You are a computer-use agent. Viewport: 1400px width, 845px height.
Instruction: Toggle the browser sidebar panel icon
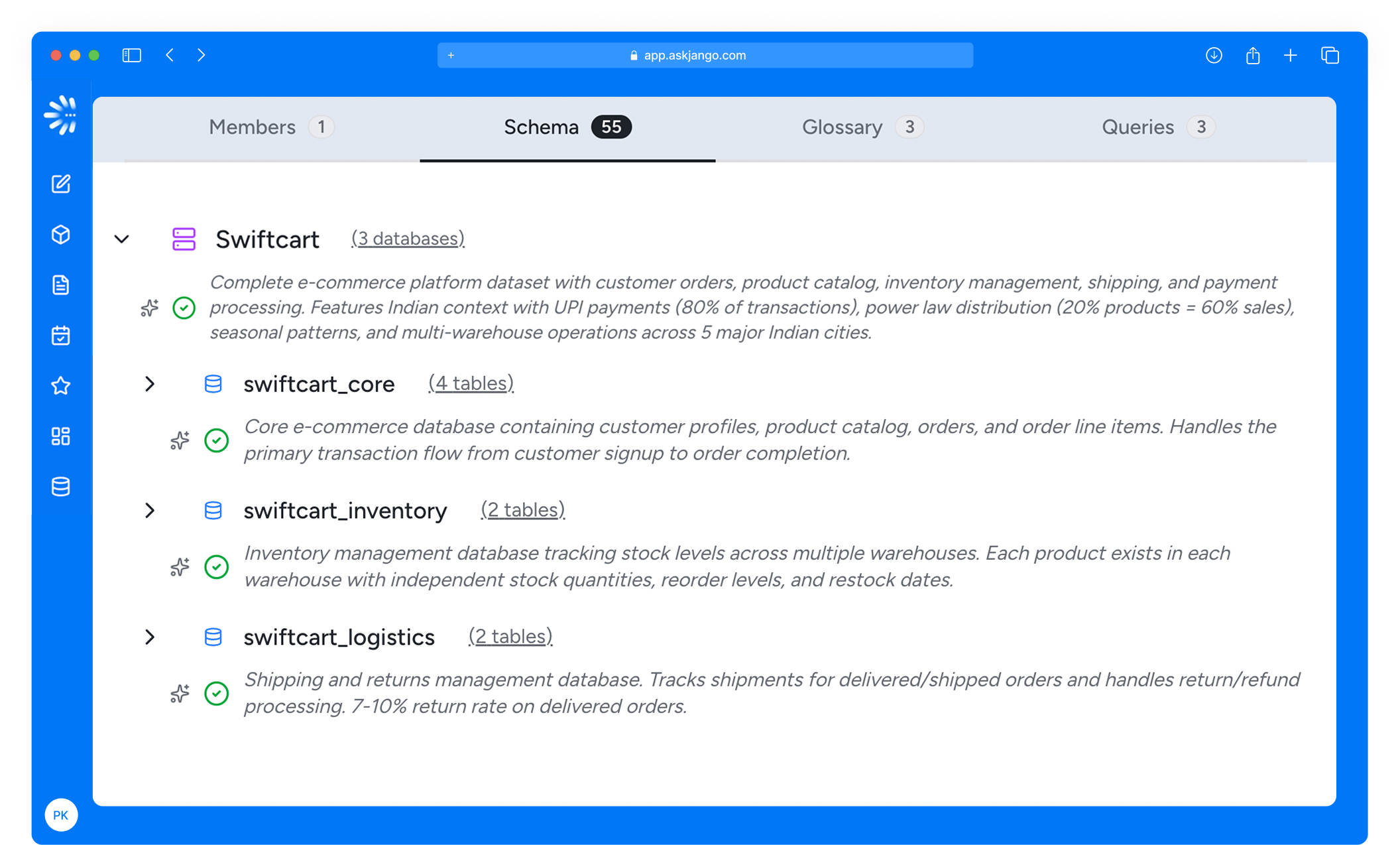click(132, 55)
